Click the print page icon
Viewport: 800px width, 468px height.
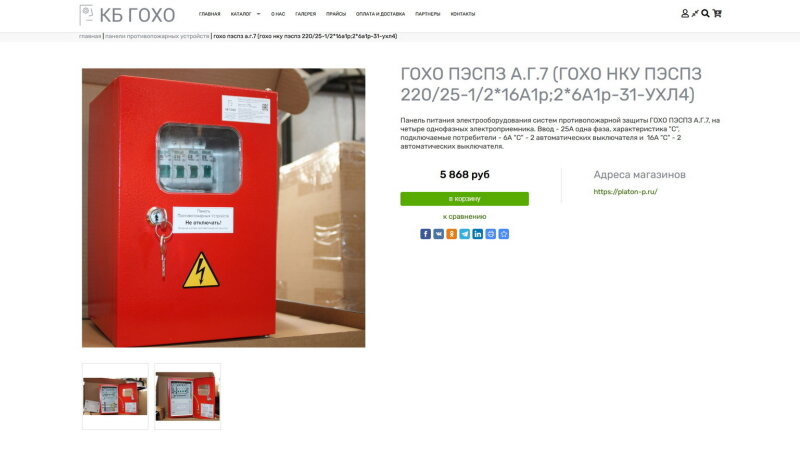point(491,234)
